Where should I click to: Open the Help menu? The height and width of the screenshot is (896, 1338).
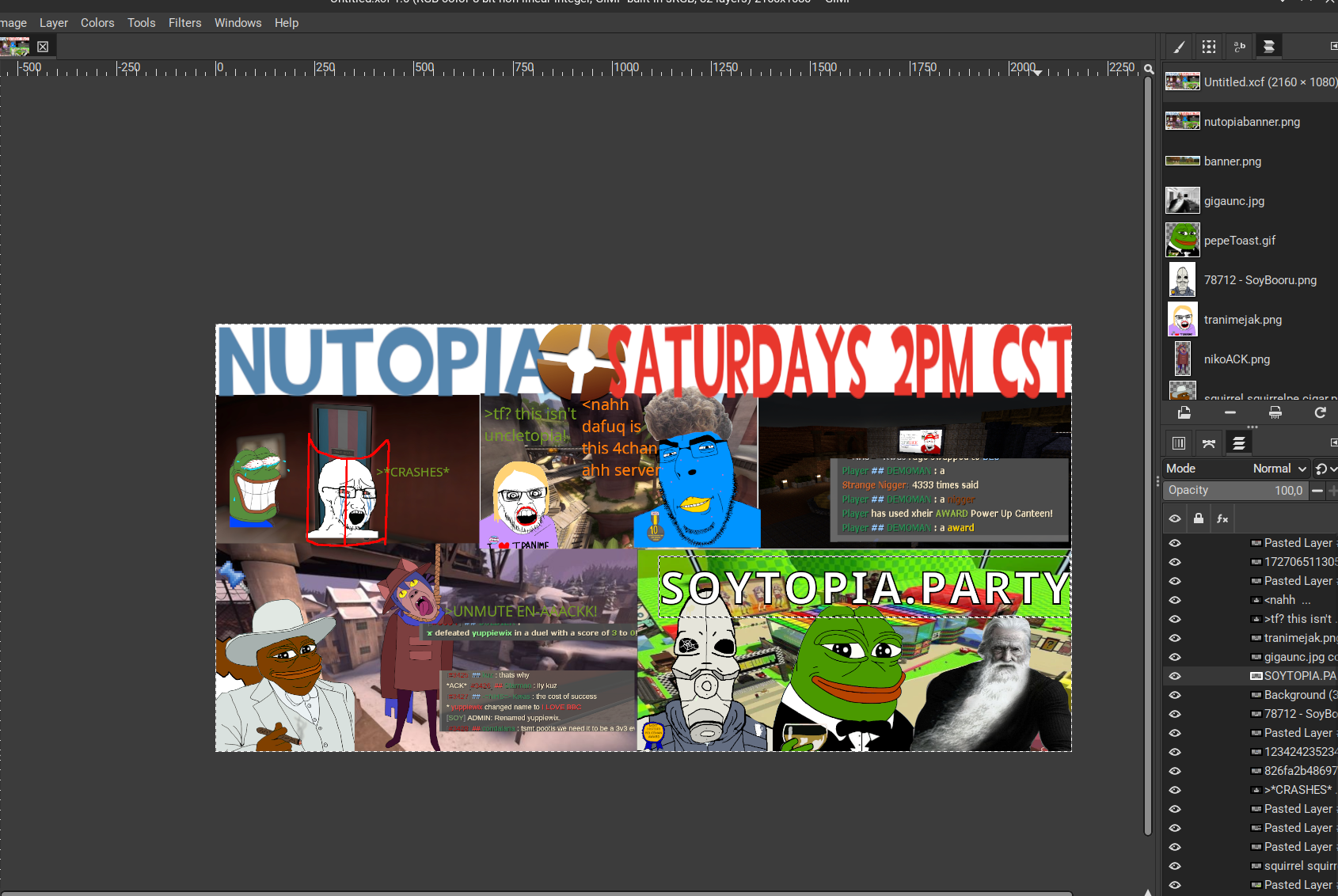point(287,23)
